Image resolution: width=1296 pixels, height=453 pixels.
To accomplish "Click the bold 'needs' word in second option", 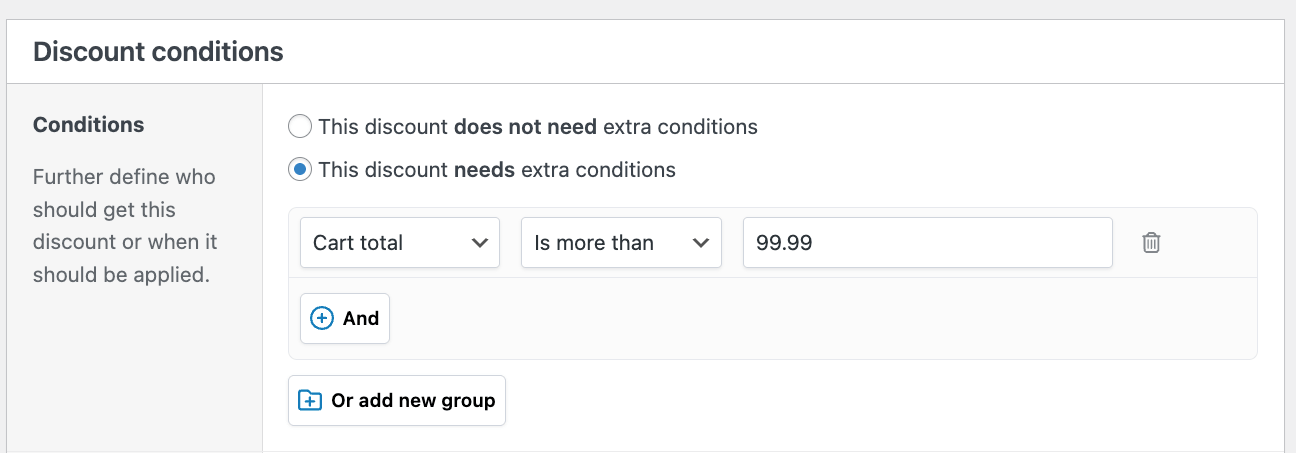I will tap(484, 170).
